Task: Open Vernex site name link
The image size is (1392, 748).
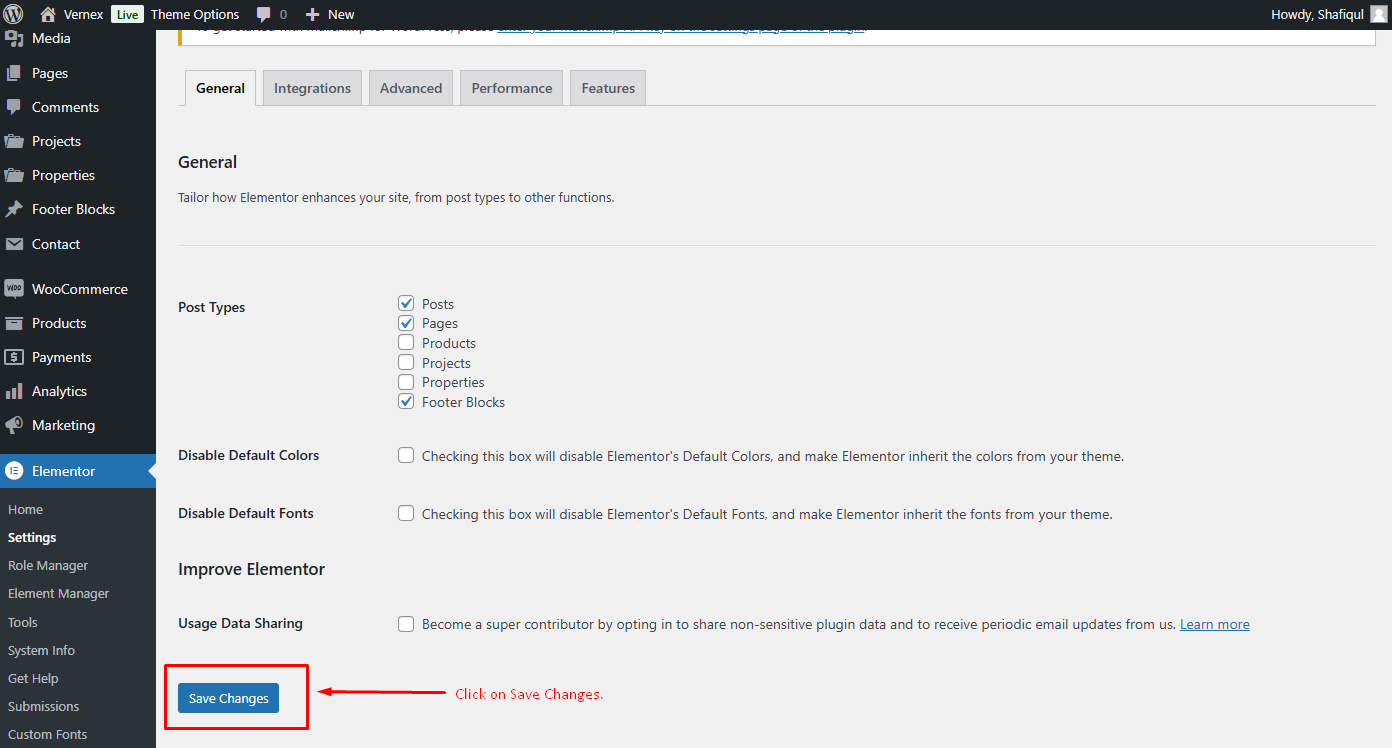Action: pos(84,14)
